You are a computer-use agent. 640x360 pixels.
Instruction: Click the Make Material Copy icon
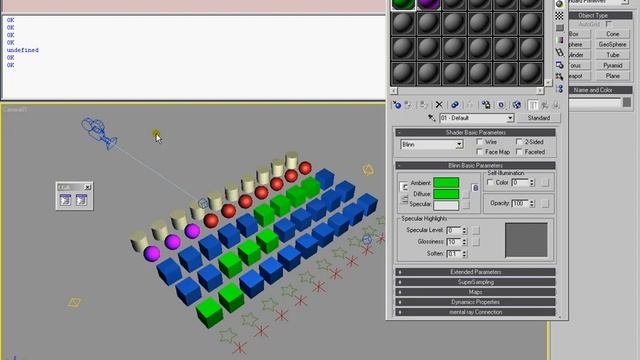(x=454, y=105)
